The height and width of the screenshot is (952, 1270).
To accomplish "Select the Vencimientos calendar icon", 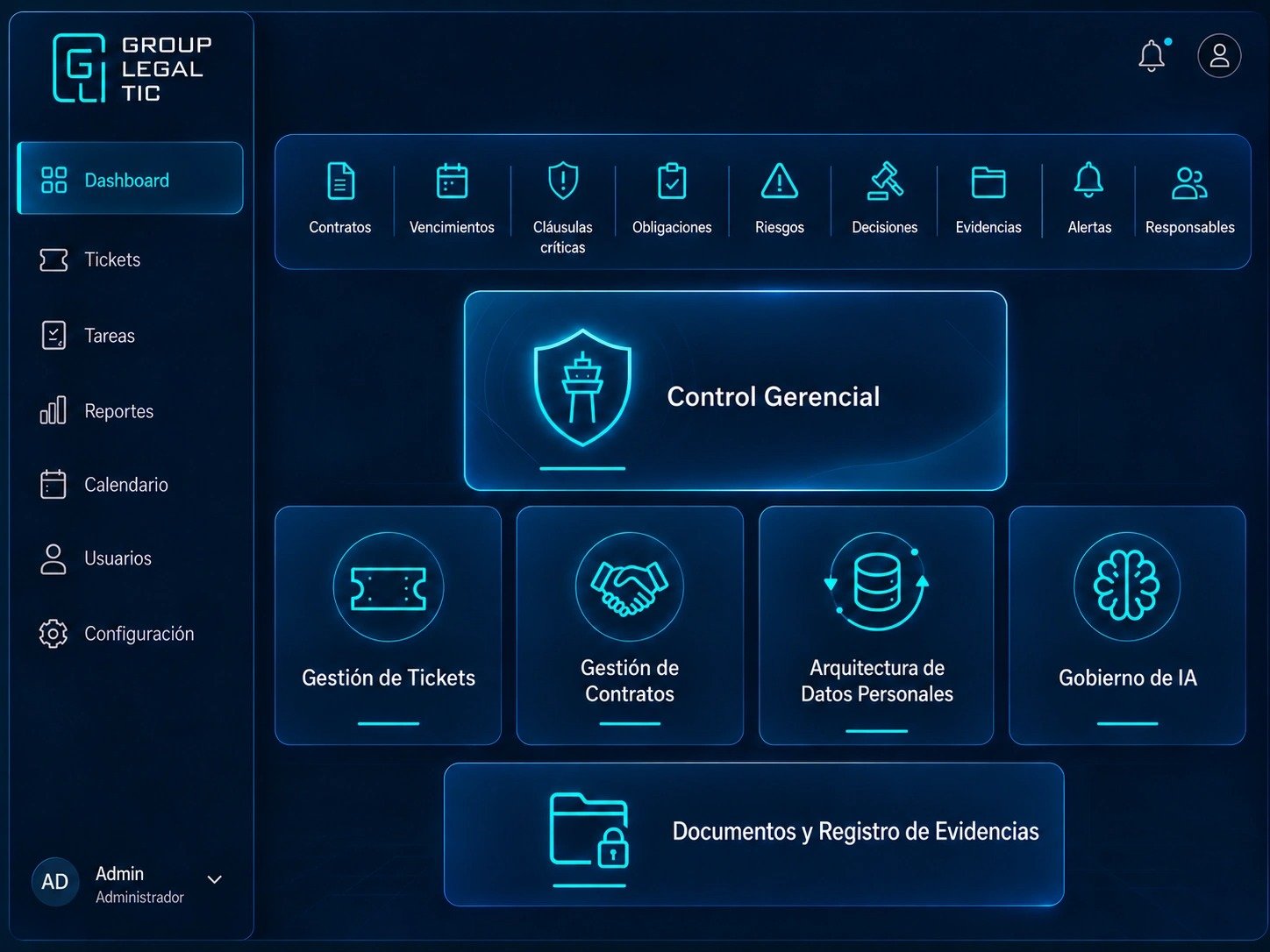I will pyautogui.click(x=452, y=181).
